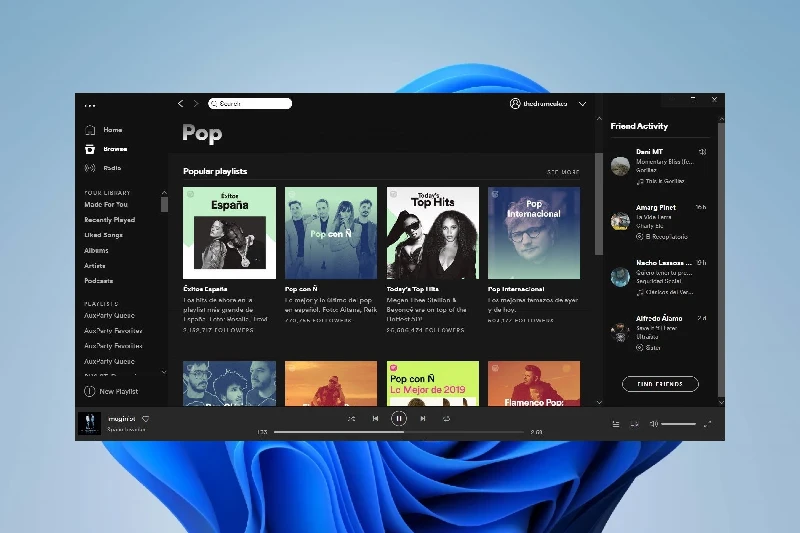Go forward with the right arrow
The height and width of the screenshot is (533, 800).
[196, 104]
